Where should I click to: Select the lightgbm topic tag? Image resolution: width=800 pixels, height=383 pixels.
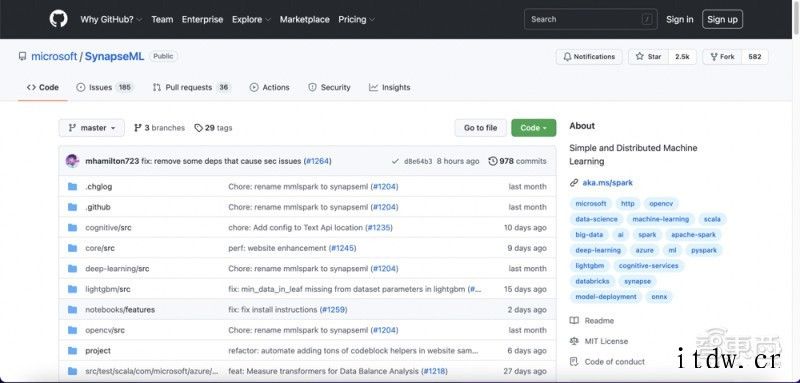pos(589,266)
